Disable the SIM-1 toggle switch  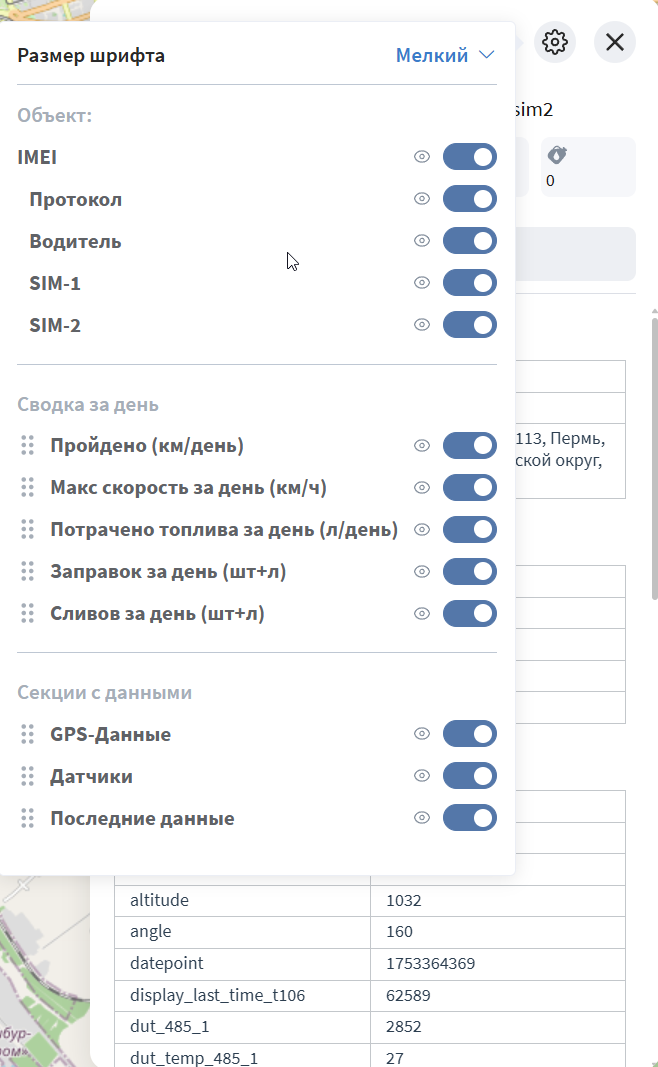[469, 283]
